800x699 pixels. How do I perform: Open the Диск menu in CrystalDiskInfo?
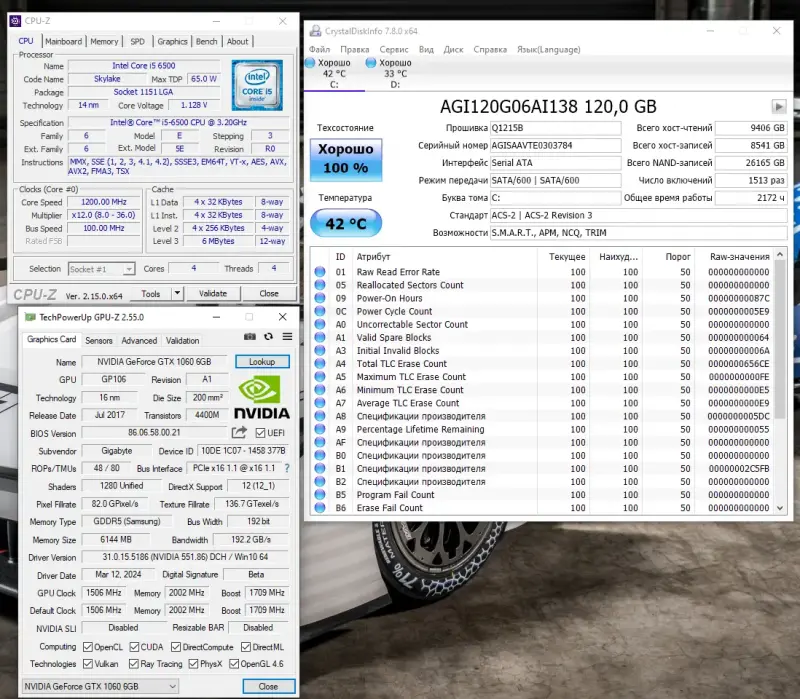pos(453,49)
